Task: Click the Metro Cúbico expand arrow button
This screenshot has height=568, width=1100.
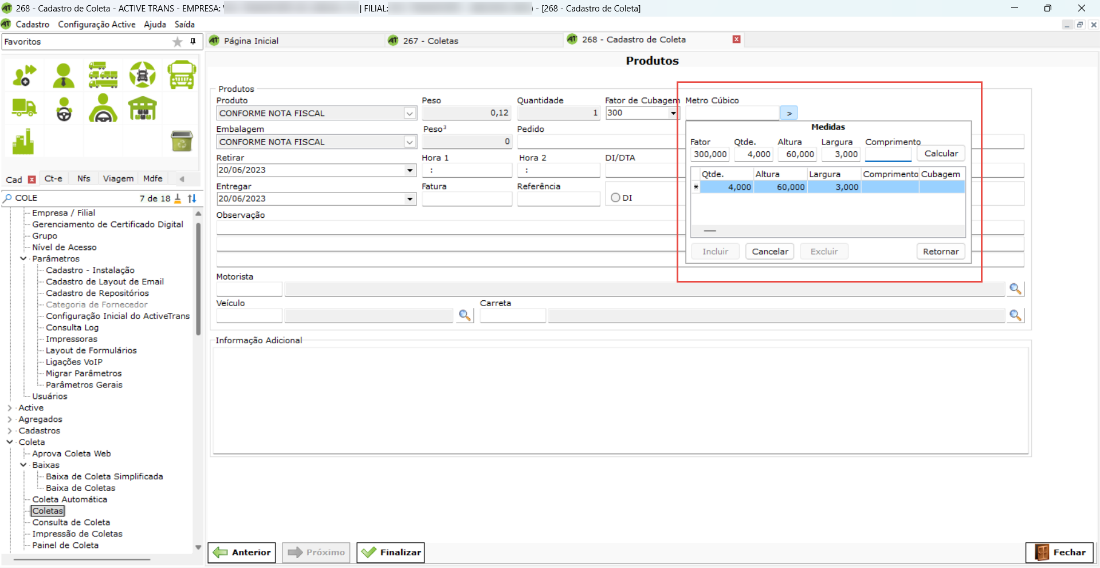Action: pyautogui.click(x=789, y=113)
